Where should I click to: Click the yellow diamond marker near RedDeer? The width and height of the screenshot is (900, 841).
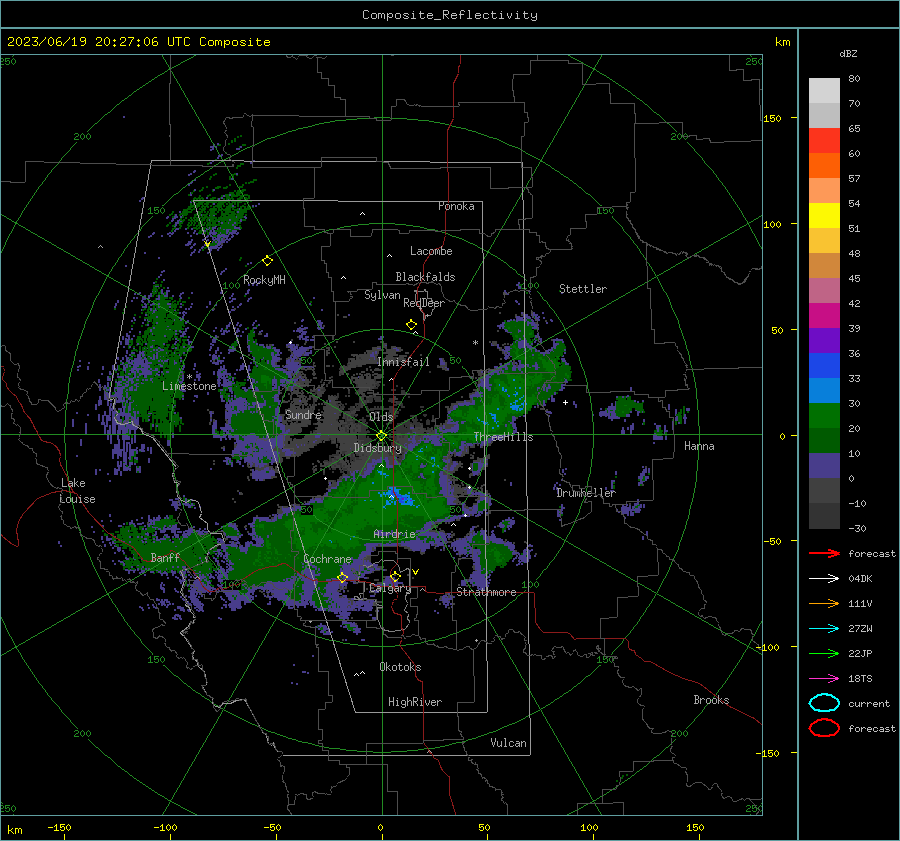coord(411,325)
